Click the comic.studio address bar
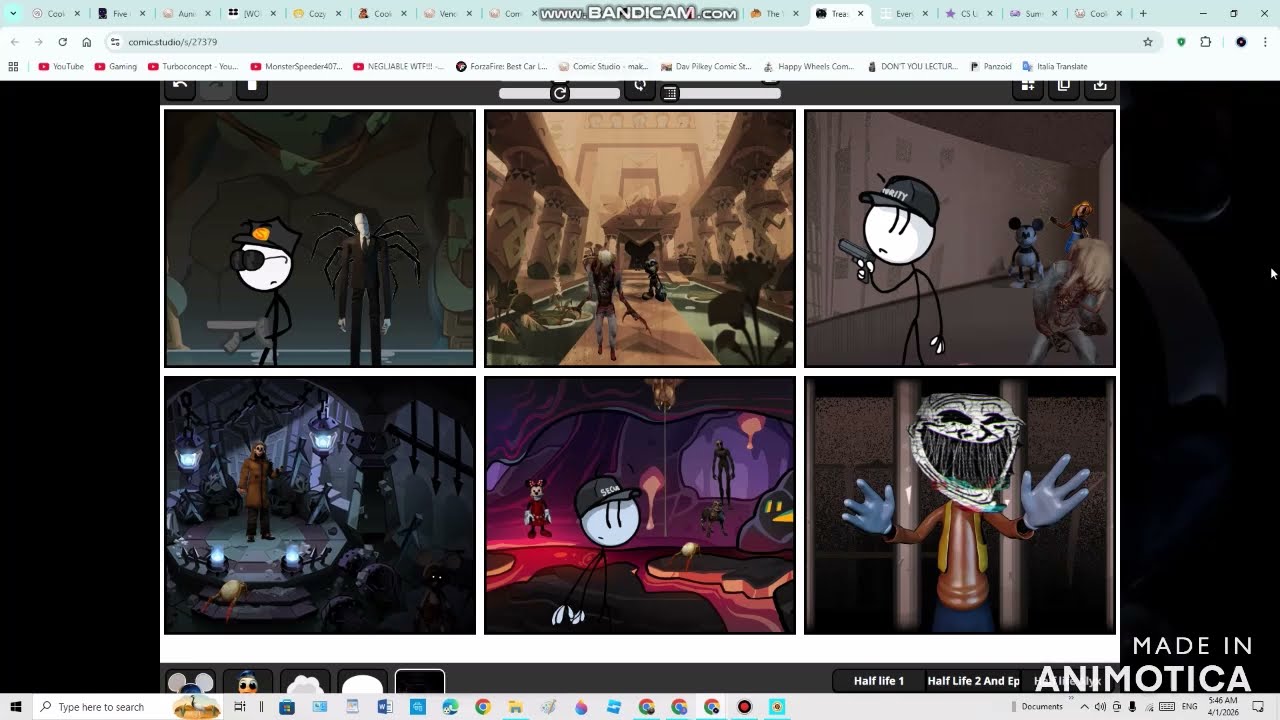Viewport: 1280px width, 720px height. (x=630, y=42)
